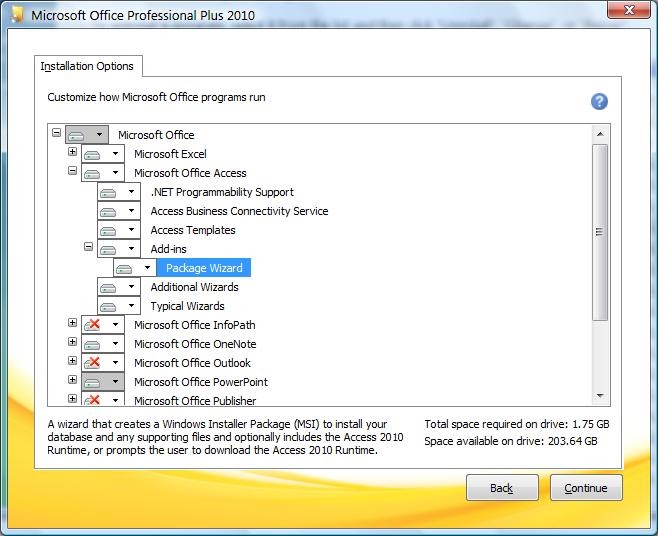Viewport: 658px width, 536px height.
Task: Expand the Microsoft Office Publisher node
Action: tap(72, 398)
